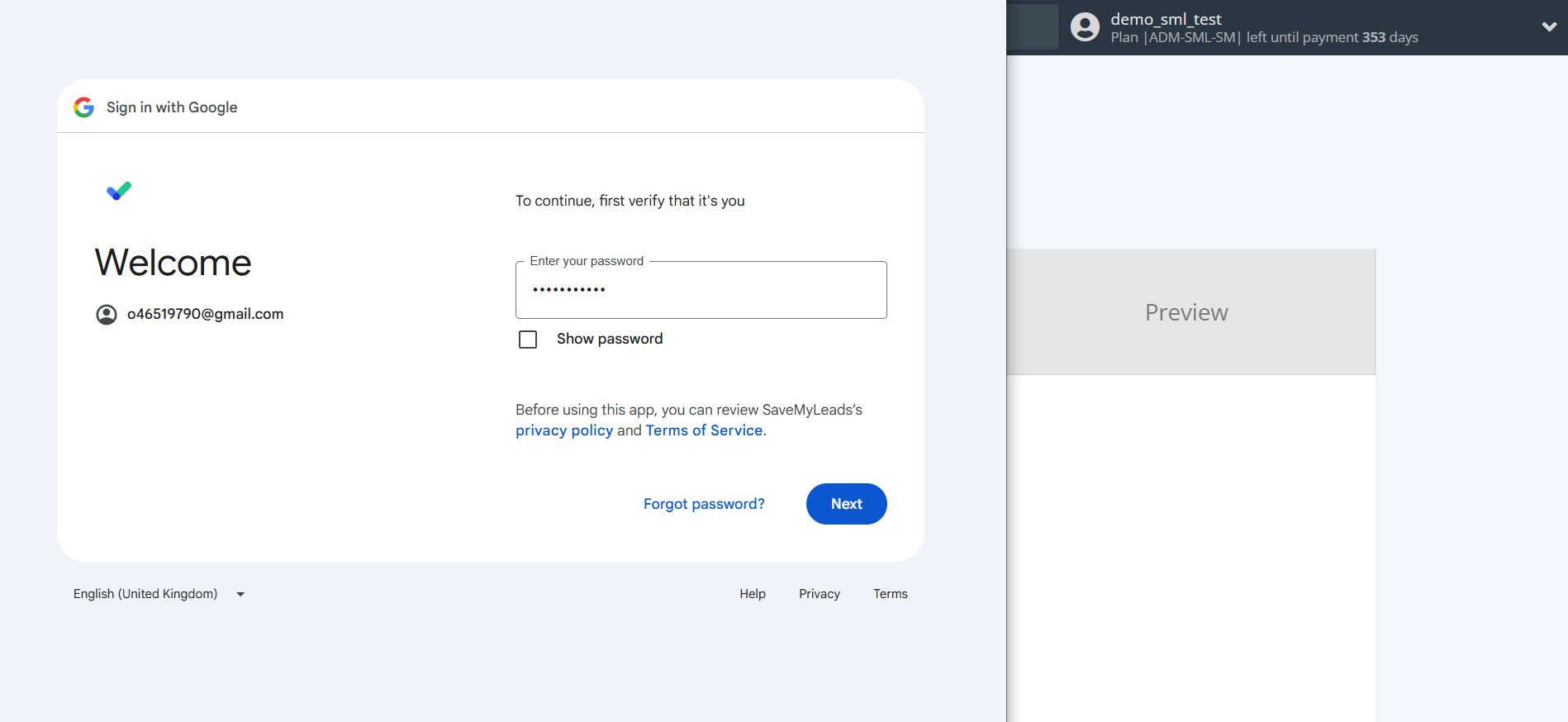Click Help in the footer
Viewport: 1568px width, 722px height.
click(752, 594)
